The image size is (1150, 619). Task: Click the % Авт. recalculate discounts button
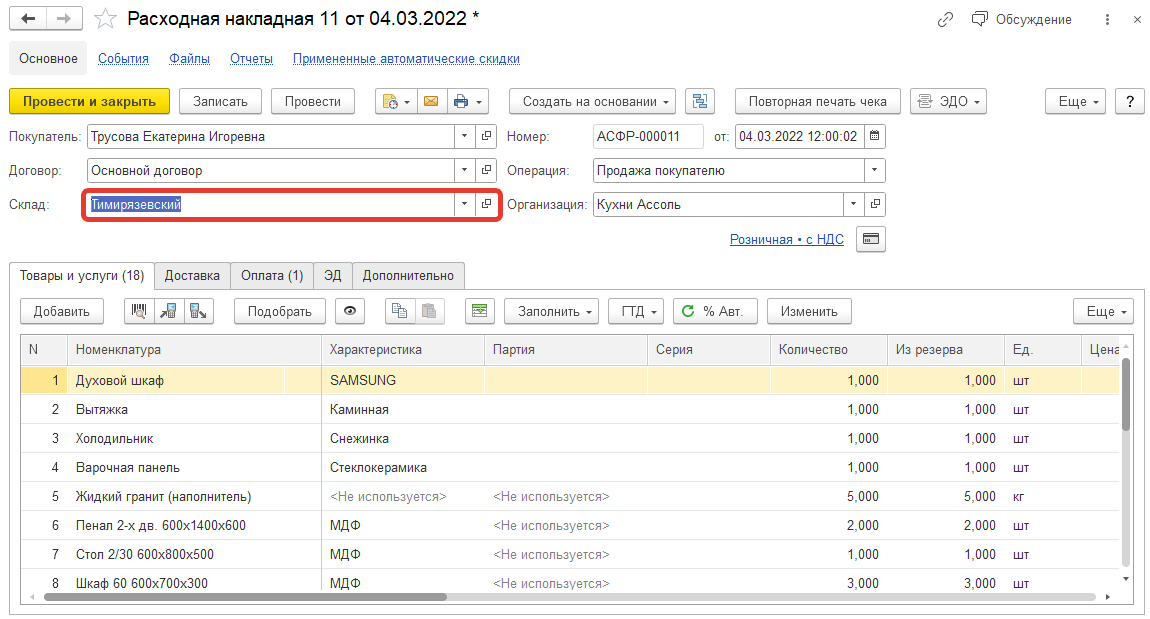click(x=715, y=311)
